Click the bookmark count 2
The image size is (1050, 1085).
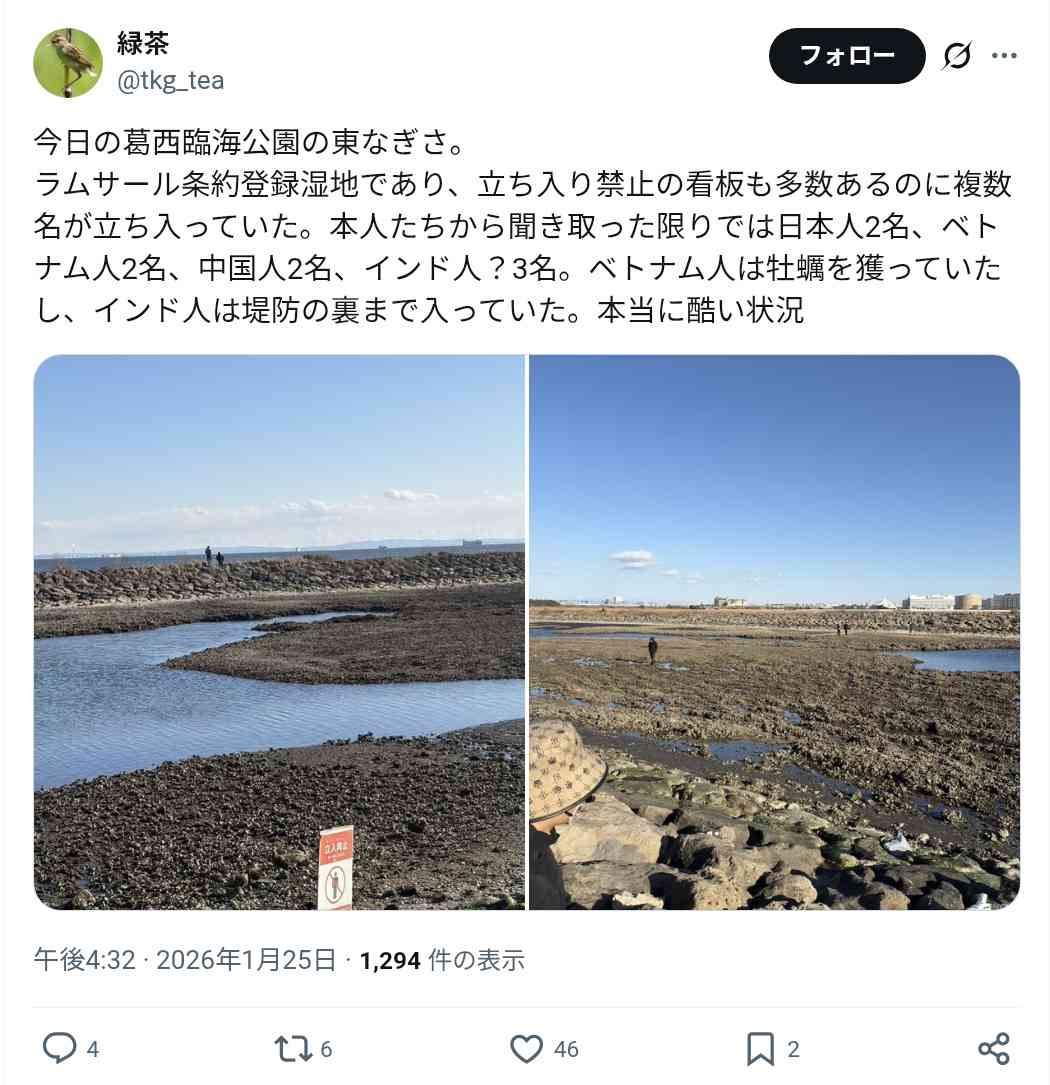click(793, 1049)
